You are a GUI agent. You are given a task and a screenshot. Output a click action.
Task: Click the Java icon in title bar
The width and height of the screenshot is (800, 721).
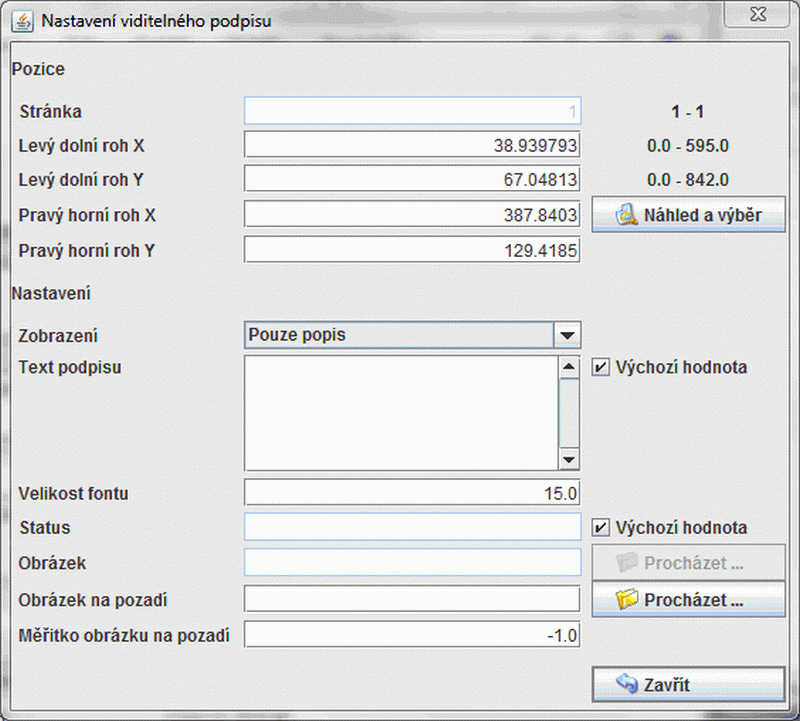[x=22, y=21]
